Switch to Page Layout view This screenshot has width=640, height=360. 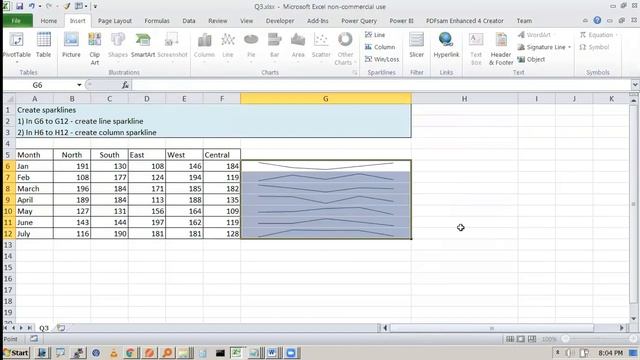[521, 339]
